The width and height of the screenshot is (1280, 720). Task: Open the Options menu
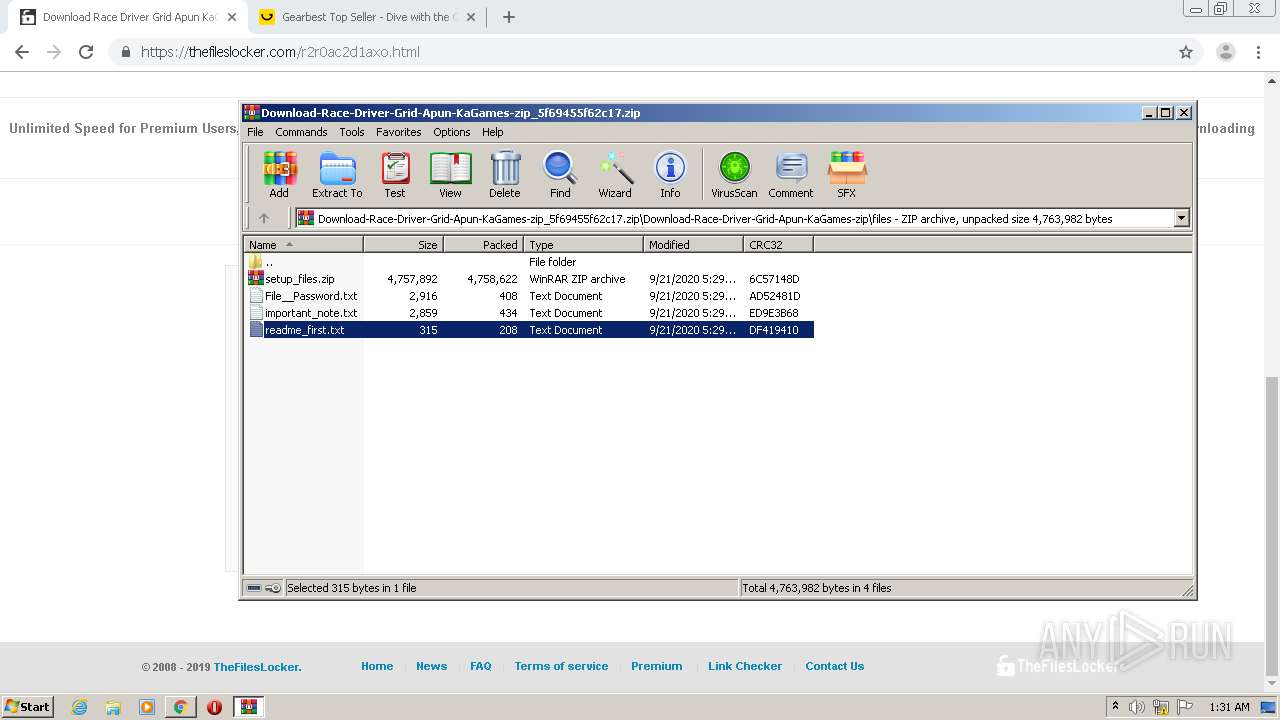[x=451, y=132]
